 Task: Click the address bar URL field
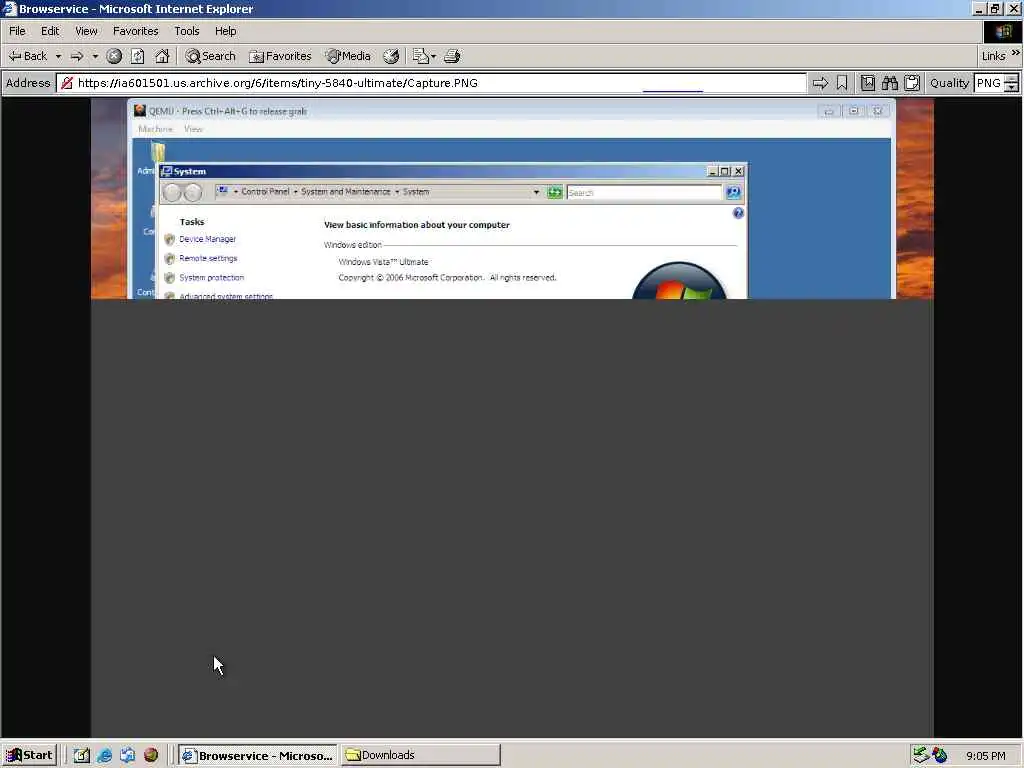[431, 83]
